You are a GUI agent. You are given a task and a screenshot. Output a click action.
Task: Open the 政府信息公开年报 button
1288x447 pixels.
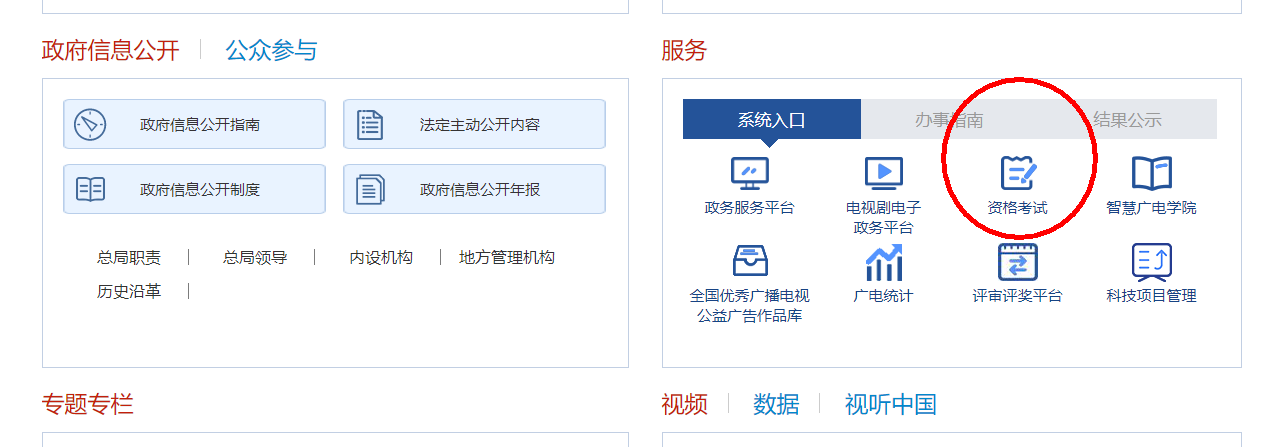(474, 189)
